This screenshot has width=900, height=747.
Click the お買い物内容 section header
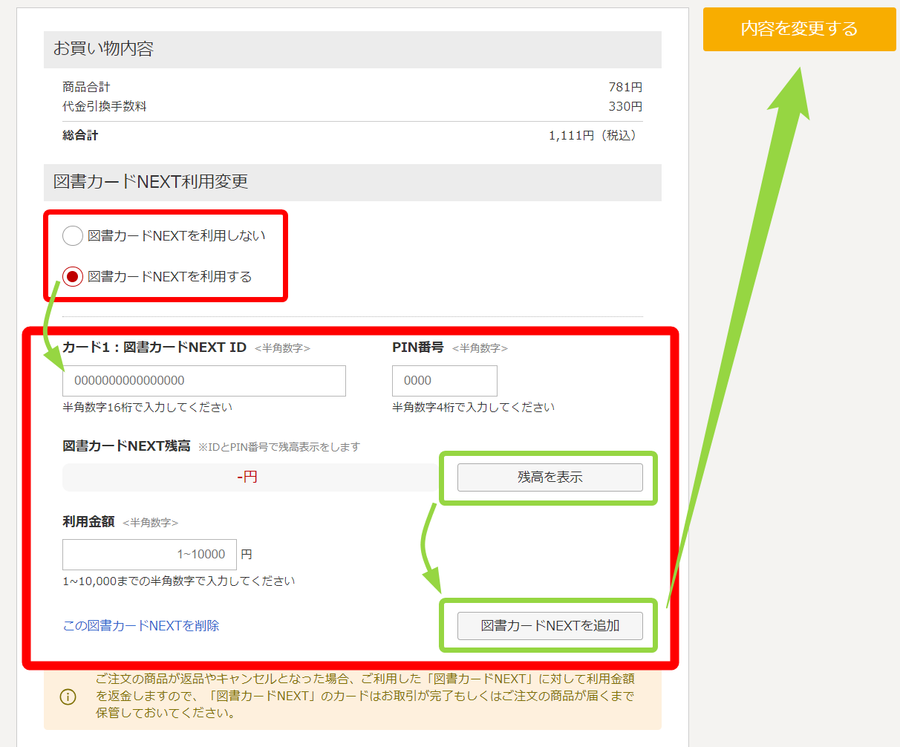click(x=352, y=49)
